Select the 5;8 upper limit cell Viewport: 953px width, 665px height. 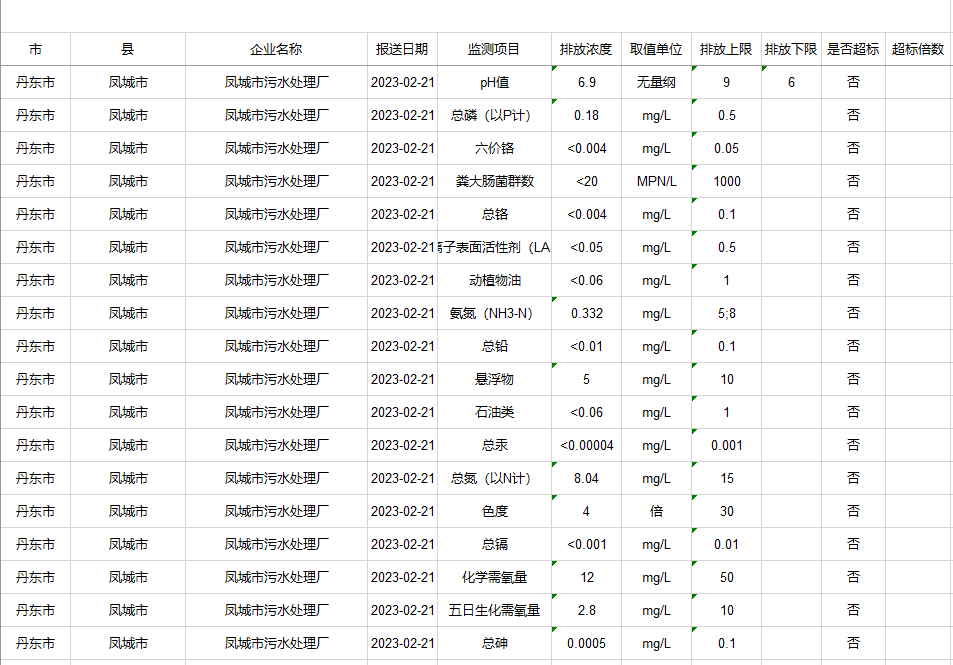pos(726,313)
